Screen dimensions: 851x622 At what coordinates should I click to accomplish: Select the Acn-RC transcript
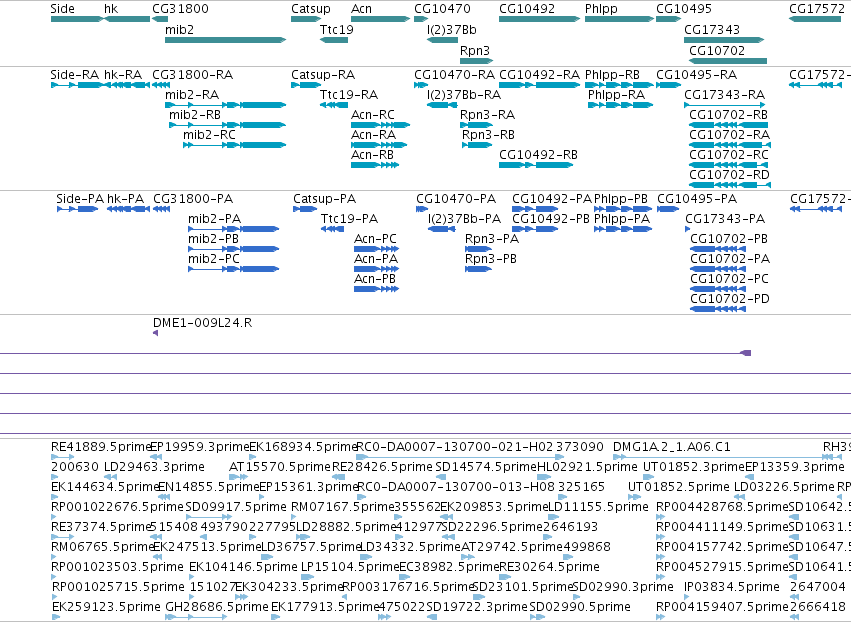click(380, 125)
